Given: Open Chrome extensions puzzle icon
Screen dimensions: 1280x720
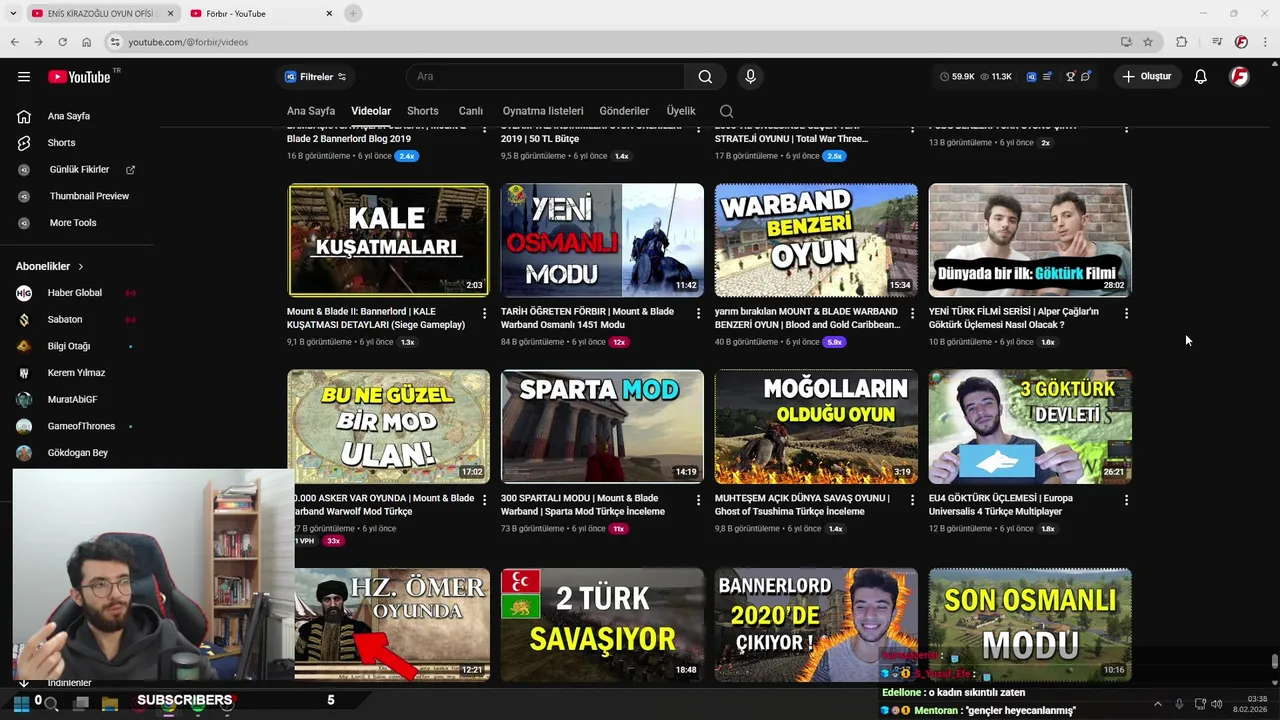Looking at the screenshot, I should click(x=1182, y=42).
